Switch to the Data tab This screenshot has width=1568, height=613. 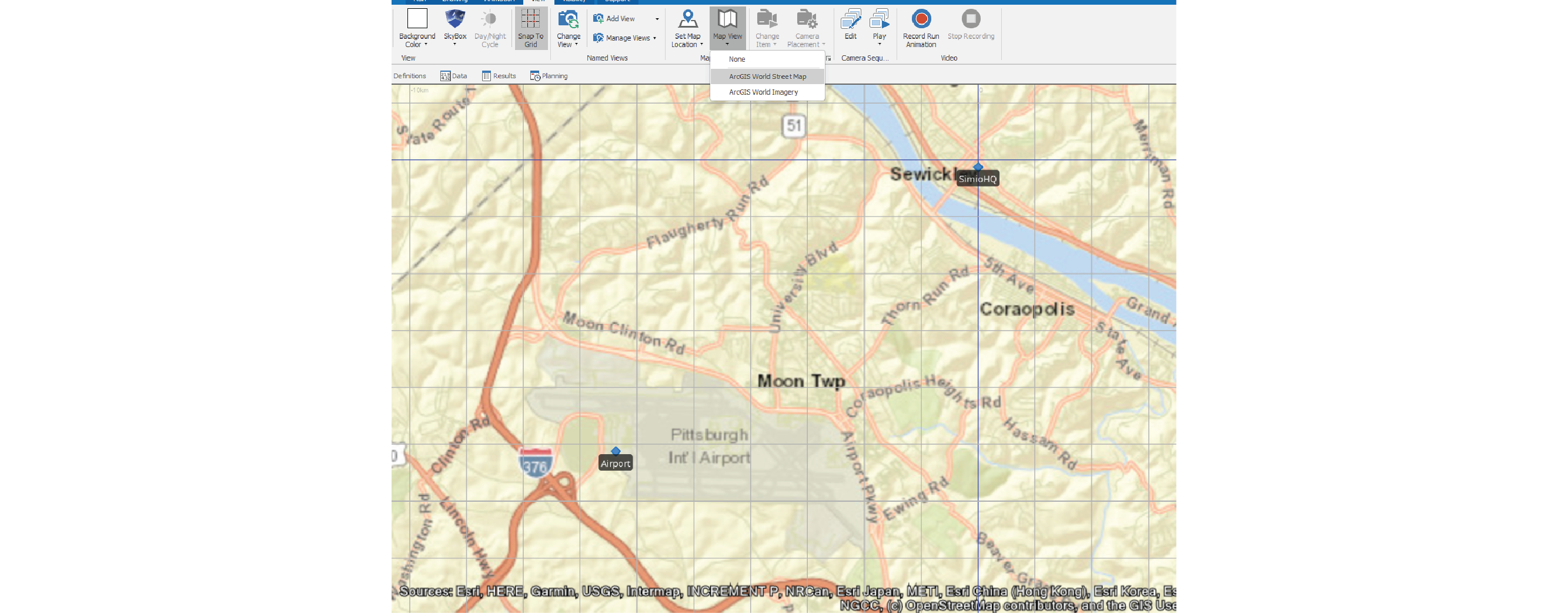pos(453,76)
